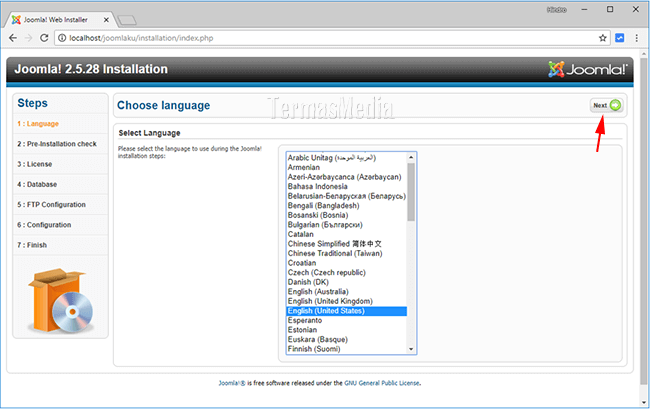Image resolution: width=650 pixels, height=409 pixels.
Task: Choose English (United Kingdom) in list
Action: tap(347, 301)
